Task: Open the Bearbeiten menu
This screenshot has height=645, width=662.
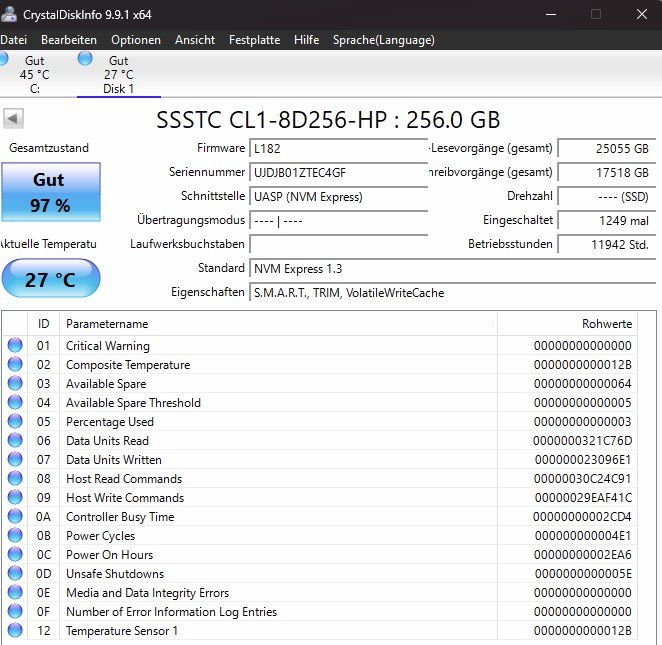Action: point(69,40)
